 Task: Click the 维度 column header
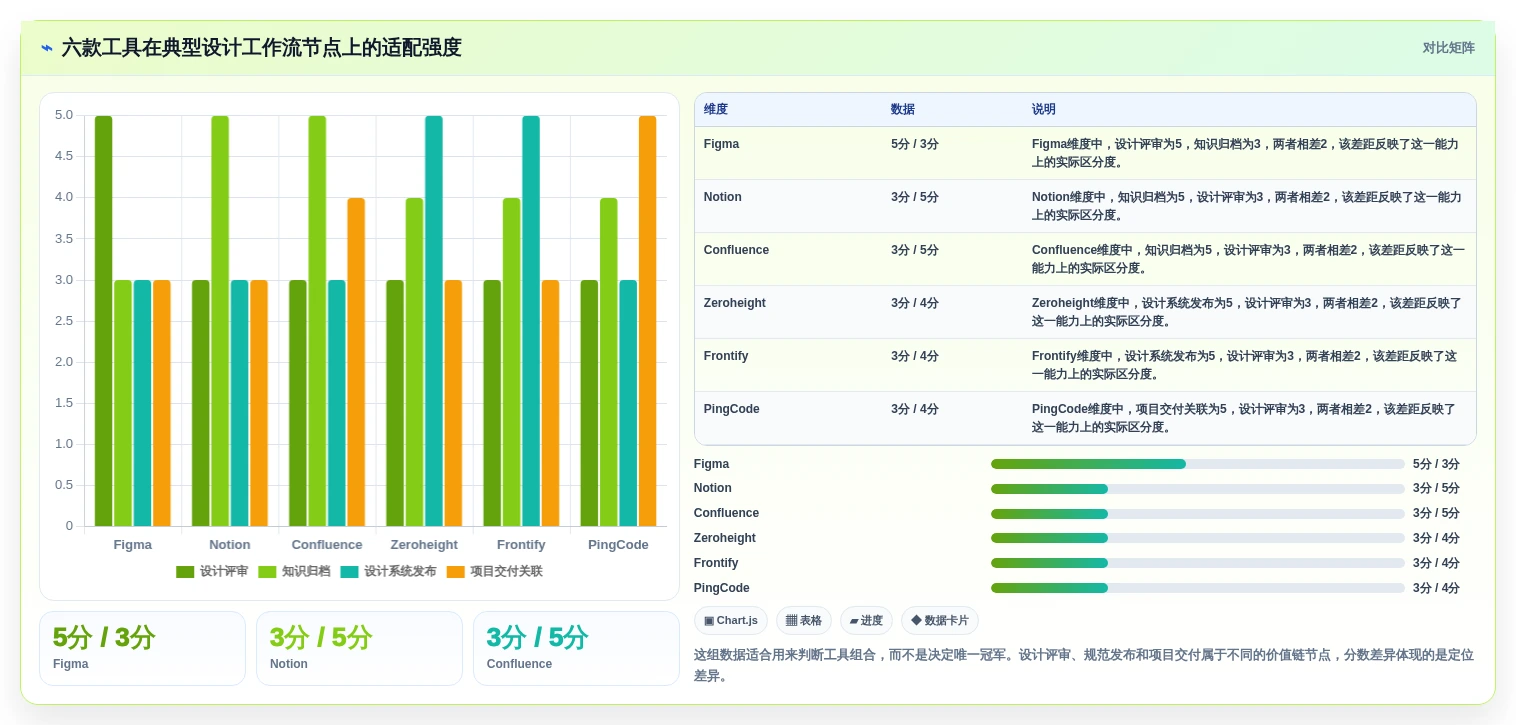(x=716, y=110)
